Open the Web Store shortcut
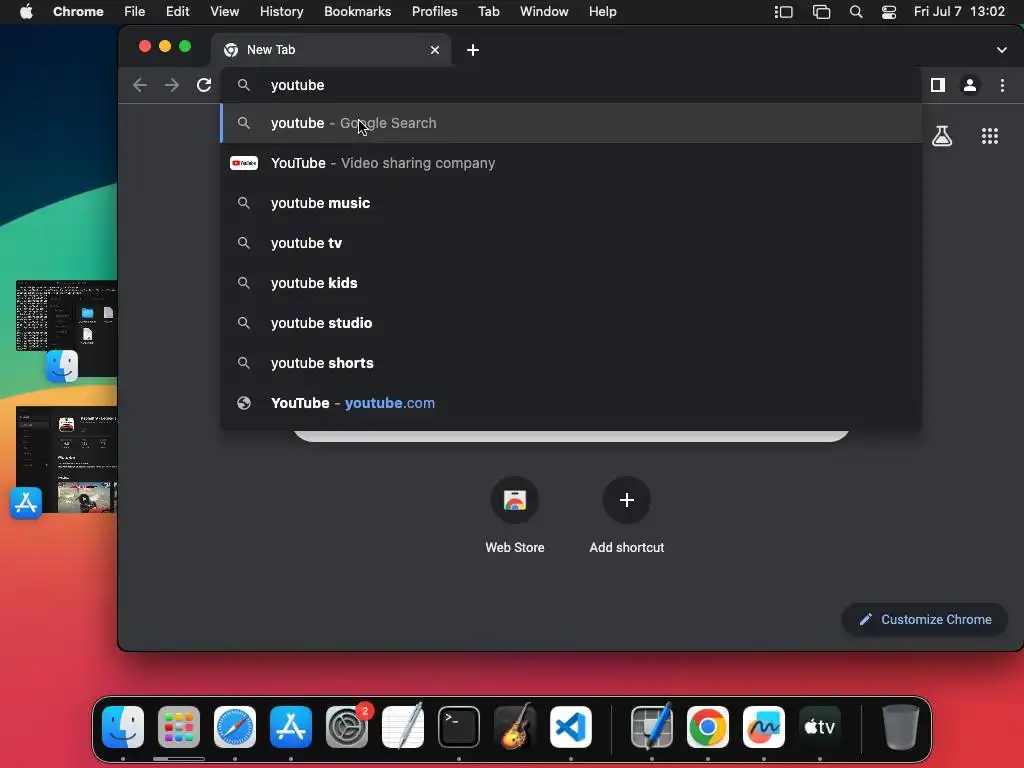Viewport: 1024px width, 768px height. (515, 515)
